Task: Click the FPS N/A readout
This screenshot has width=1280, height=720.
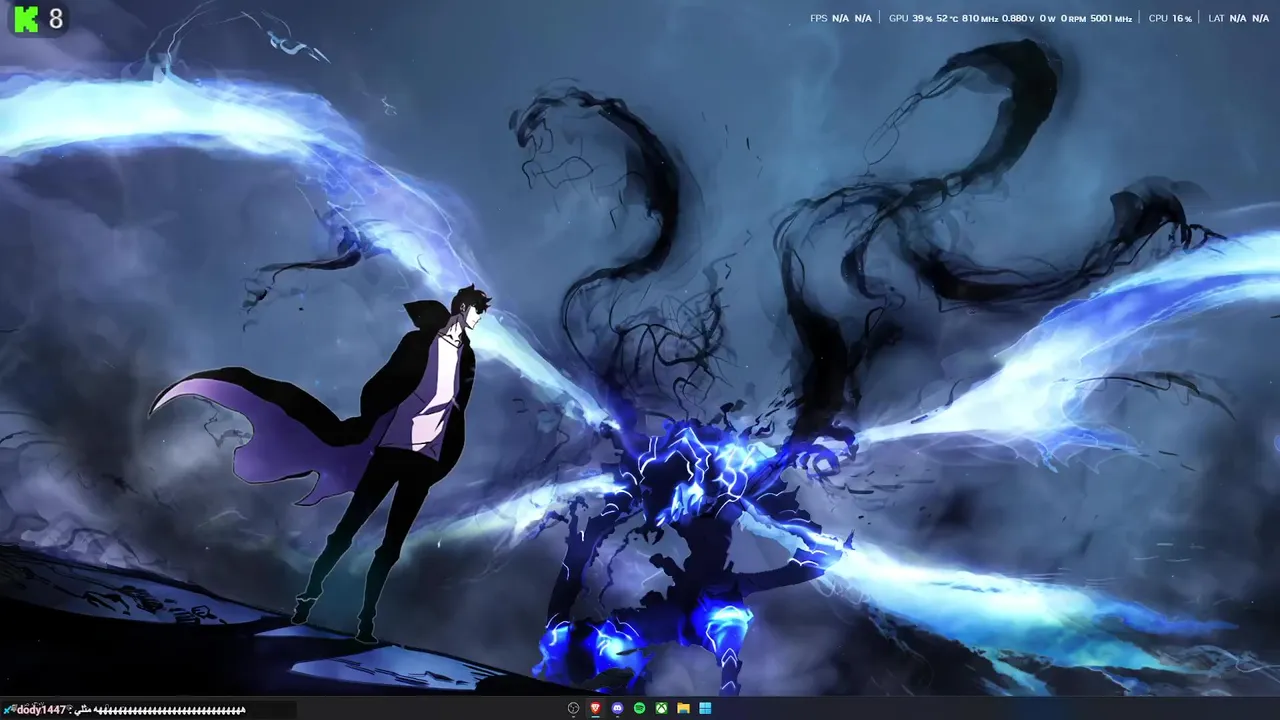Action: click(840, 18)
